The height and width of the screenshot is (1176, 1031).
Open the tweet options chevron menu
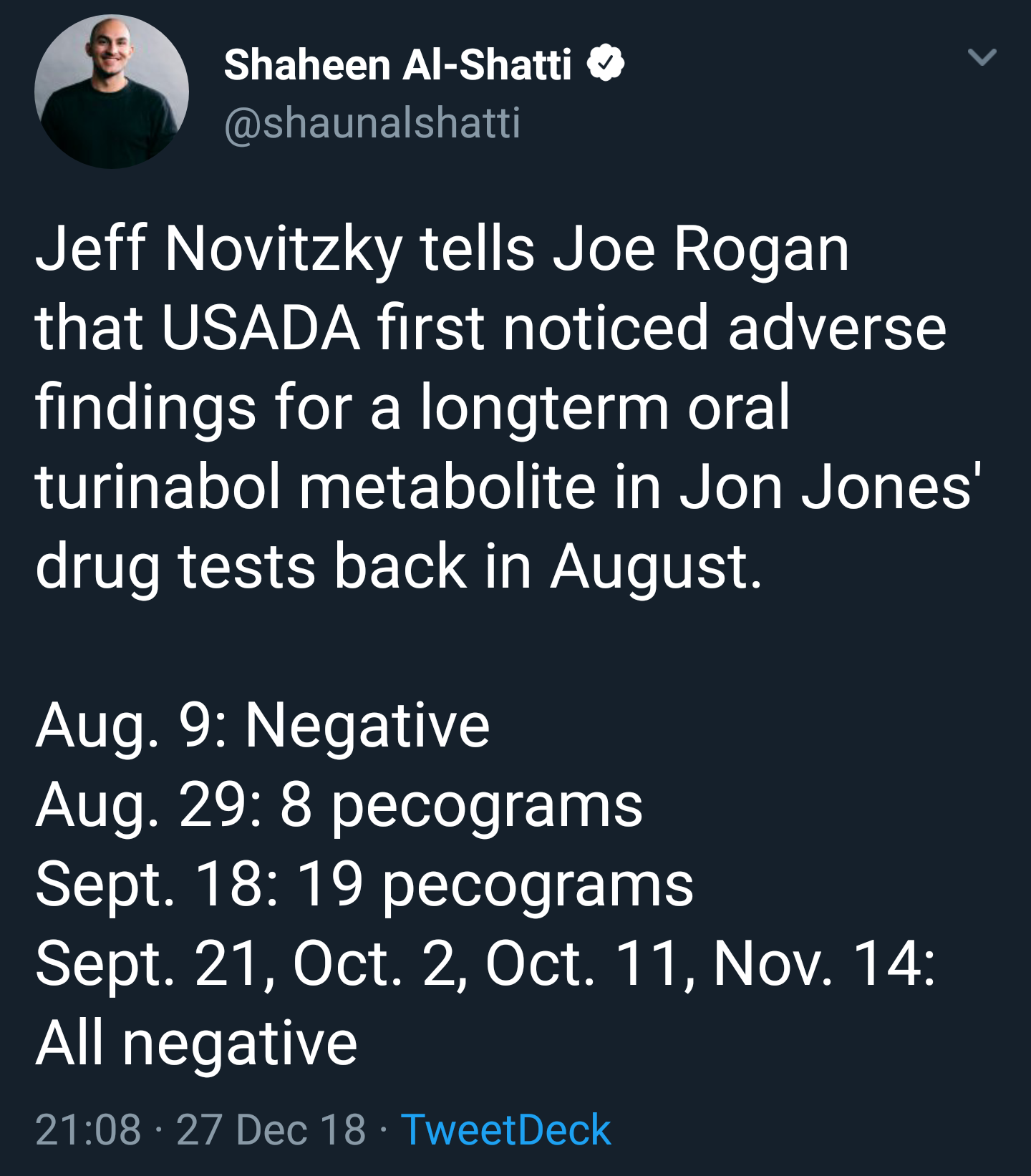point(982,57)
